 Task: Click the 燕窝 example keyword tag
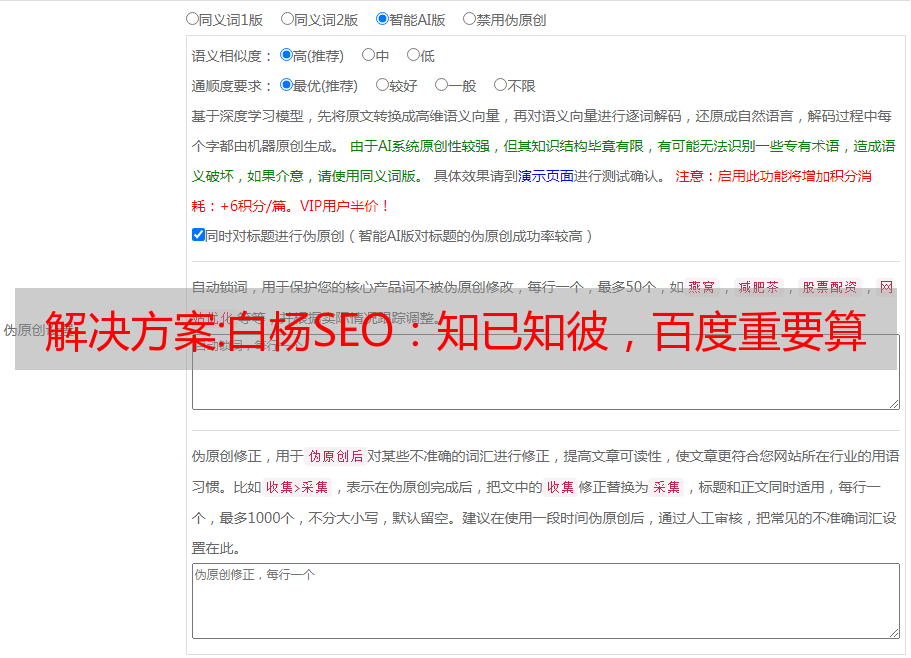pos(702,287)
